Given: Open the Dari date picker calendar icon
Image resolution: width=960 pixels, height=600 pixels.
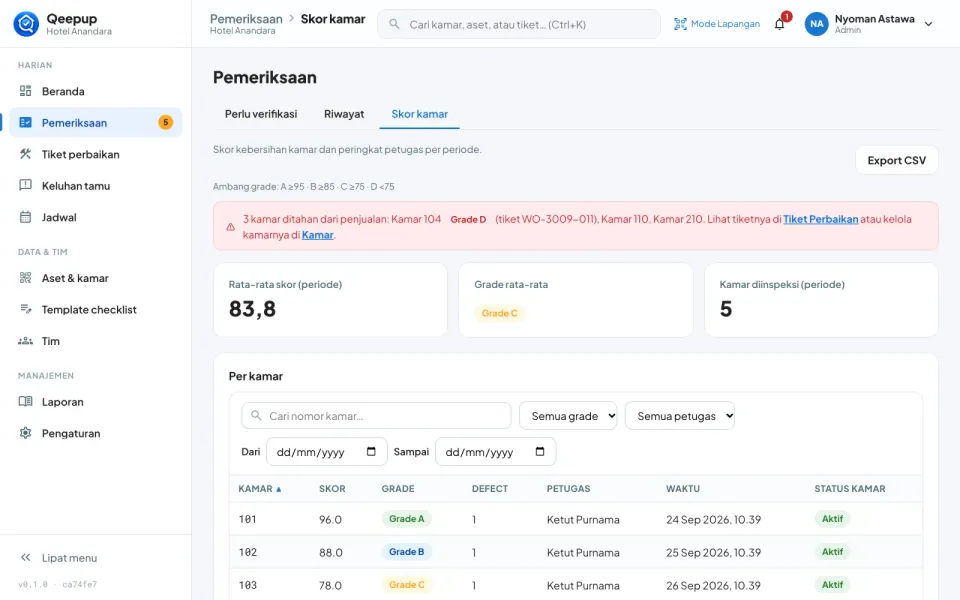Looking at the screenshot, I should pyautogui.click(x=371, y=451).
